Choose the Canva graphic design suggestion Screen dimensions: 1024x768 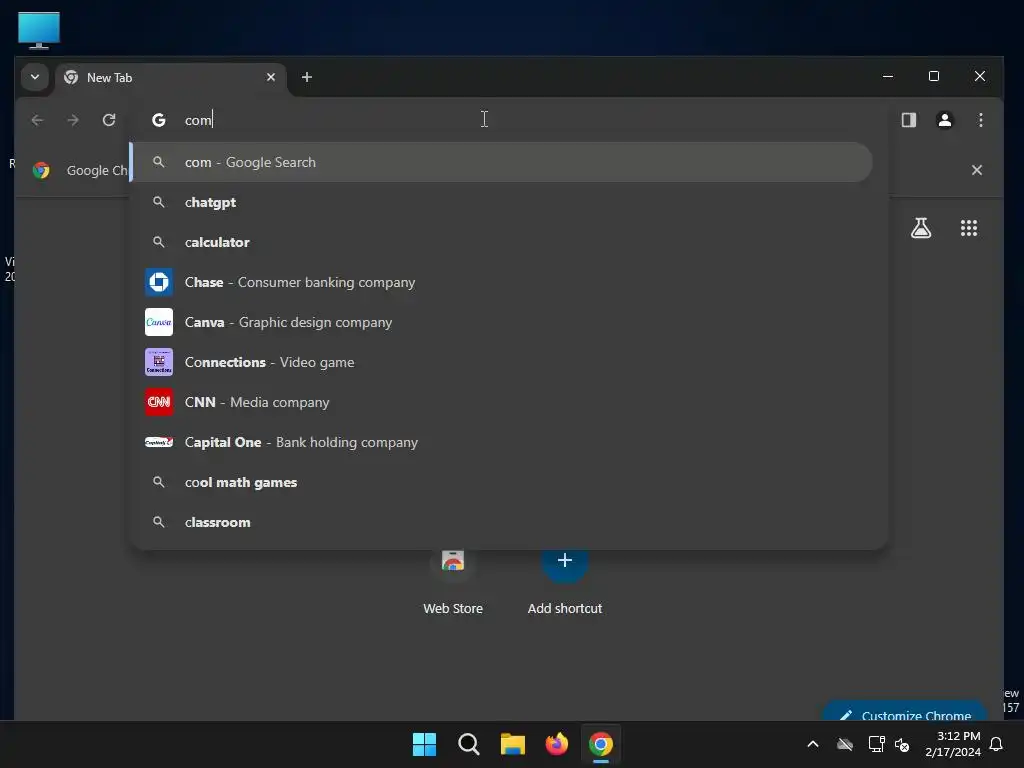coord(502,322)
